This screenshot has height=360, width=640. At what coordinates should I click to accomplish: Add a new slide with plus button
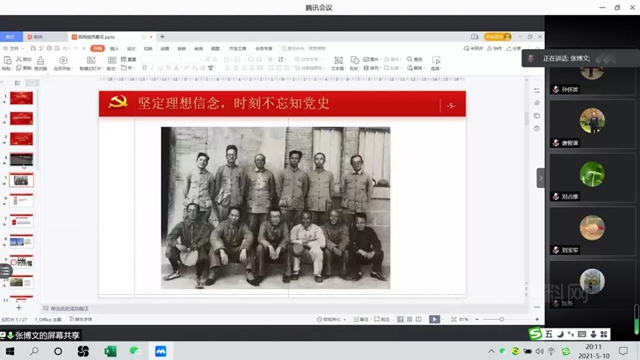pos(18,308)
